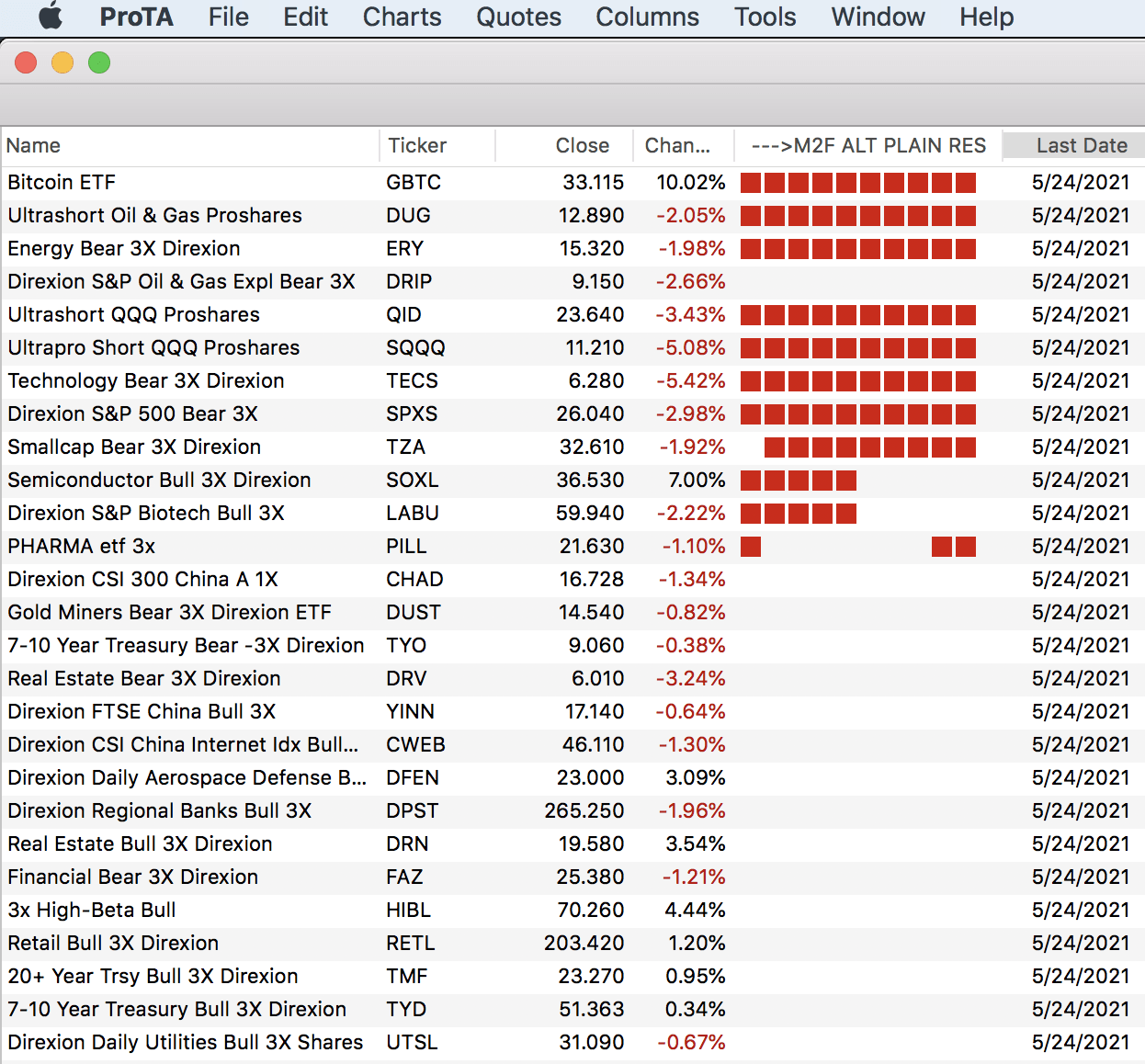The width and height of the screenshot is (1145, 1064).
Task: Click the GBTC ticker cell
Action: coord(414,182)
